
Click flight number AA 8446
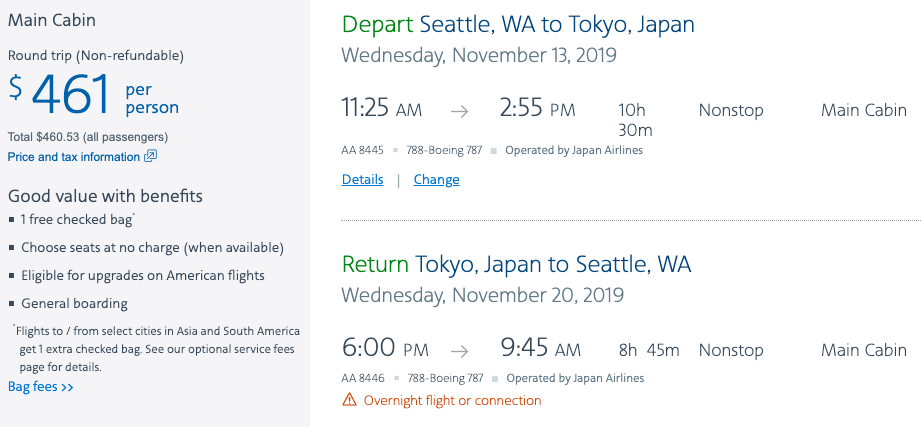coord(362,379)
